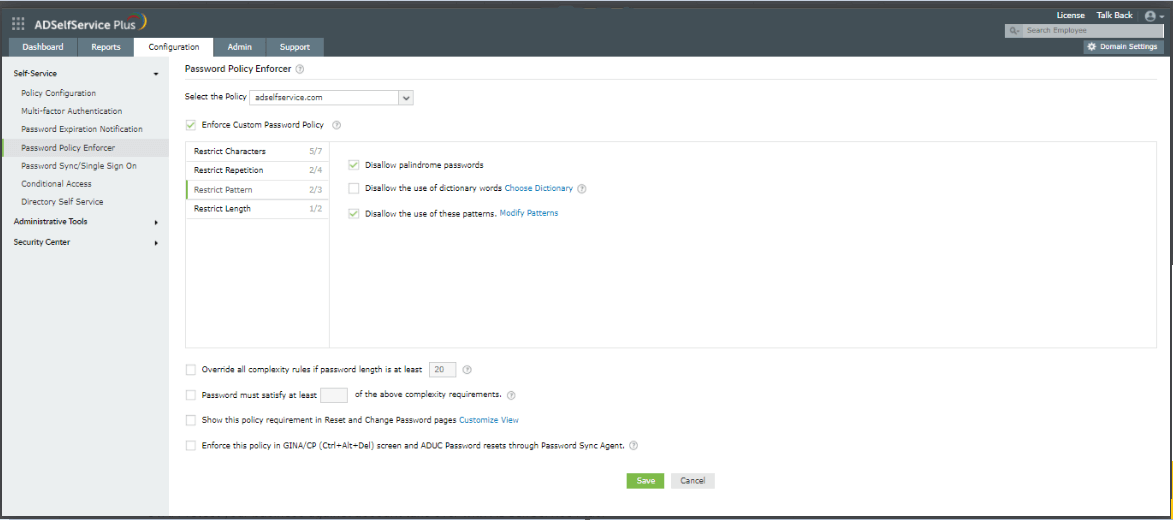
Task: Open the Modify Patterns link
Action: click(x=529, y=213)
